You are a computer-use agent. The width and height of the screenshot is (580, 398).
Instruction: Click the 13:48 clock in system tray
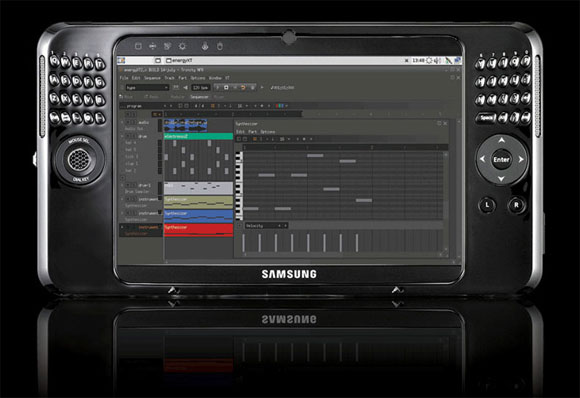[418, 60]
